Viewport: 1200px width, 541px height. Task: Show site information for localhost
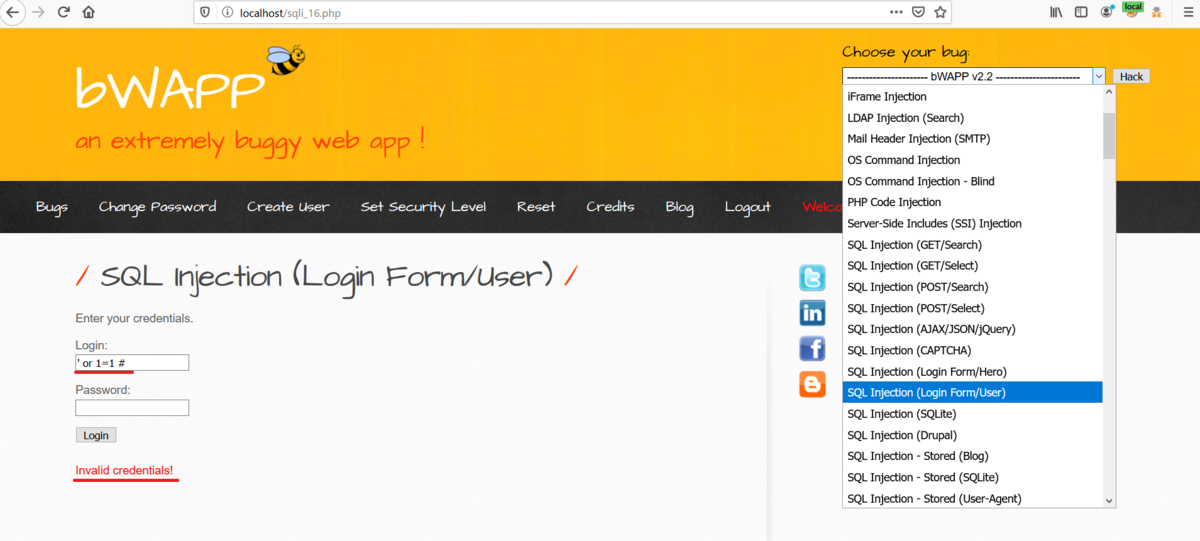(x=226, y=12)
